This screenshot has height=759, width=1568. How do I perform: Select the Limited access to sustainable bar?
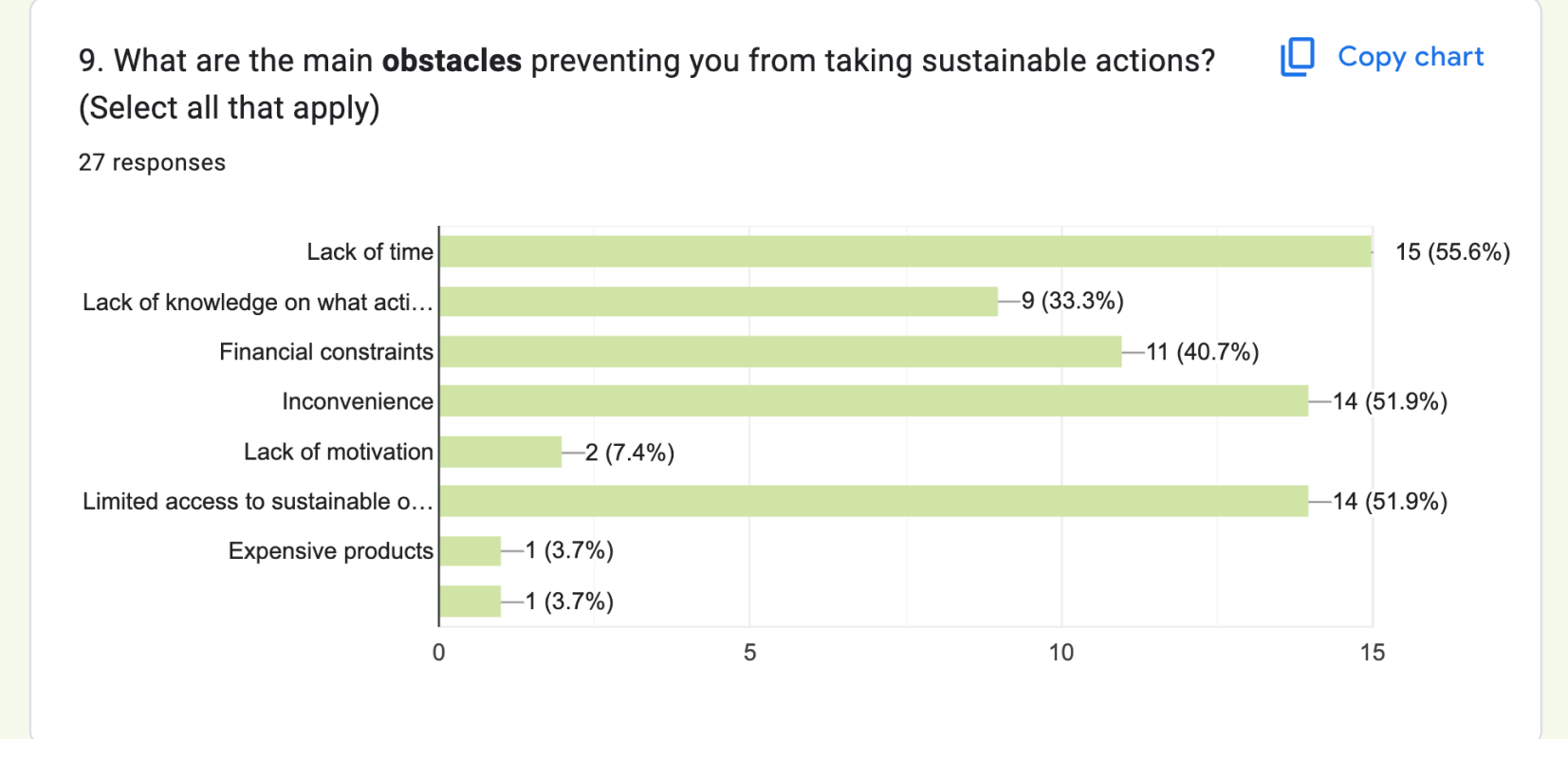click(x=874, y=501)
